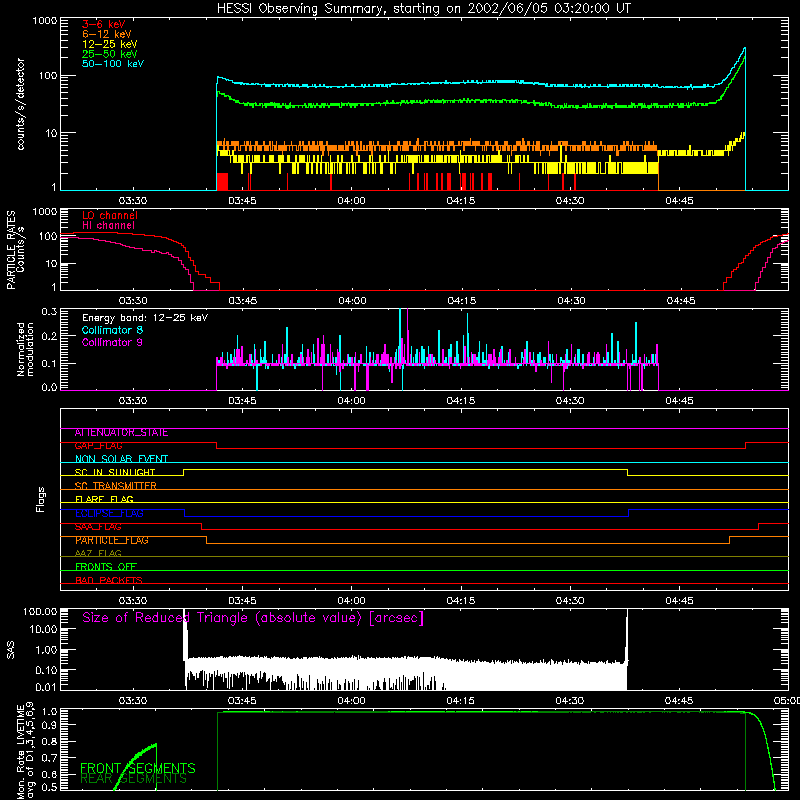This screenshot has width=800, height=800.
Task: Select the orange 6-12 keV legend label
Action: click(x=107, y=34)
